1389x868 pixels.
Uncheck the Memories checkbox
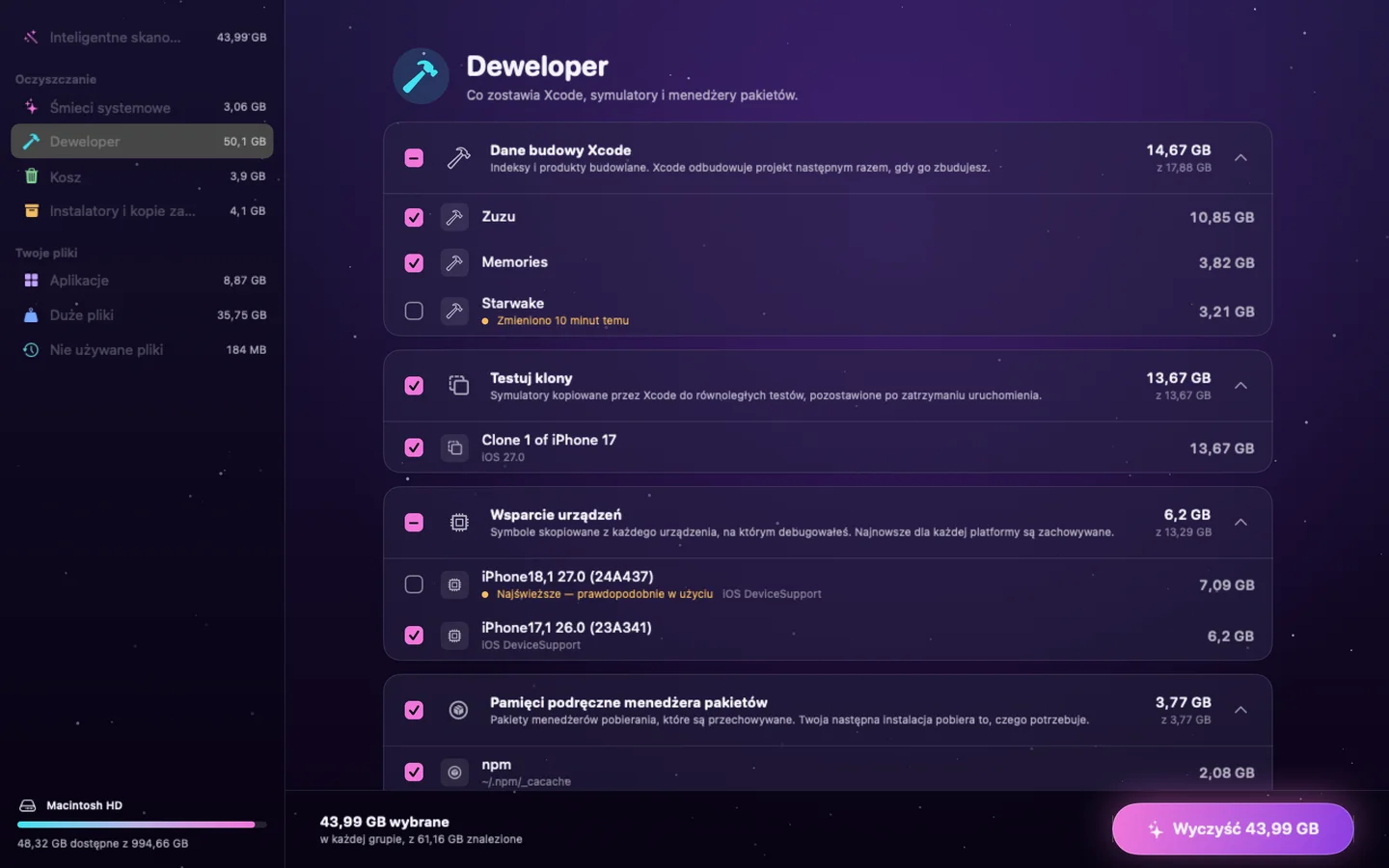click(414, 262)
